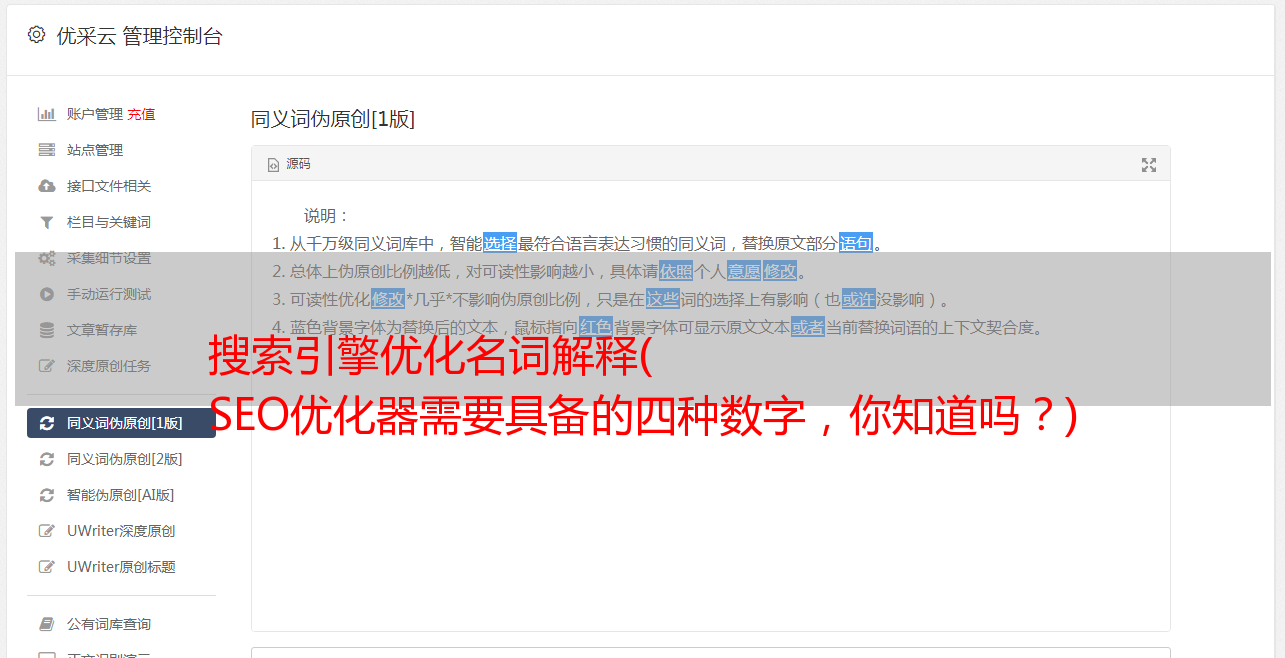
Task: Open the 手动运行测试 play icon
Action: pyautogui.click(x=46, y=294)
